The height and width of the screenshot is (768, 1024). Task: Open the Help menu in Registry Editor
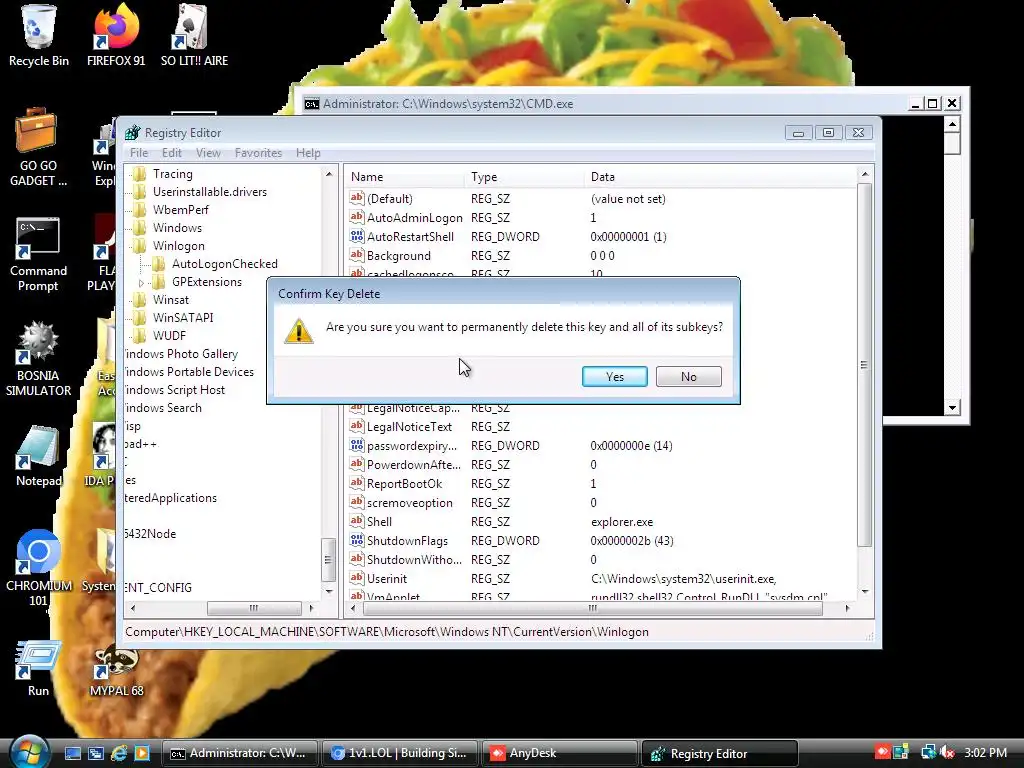pos(308,153)
